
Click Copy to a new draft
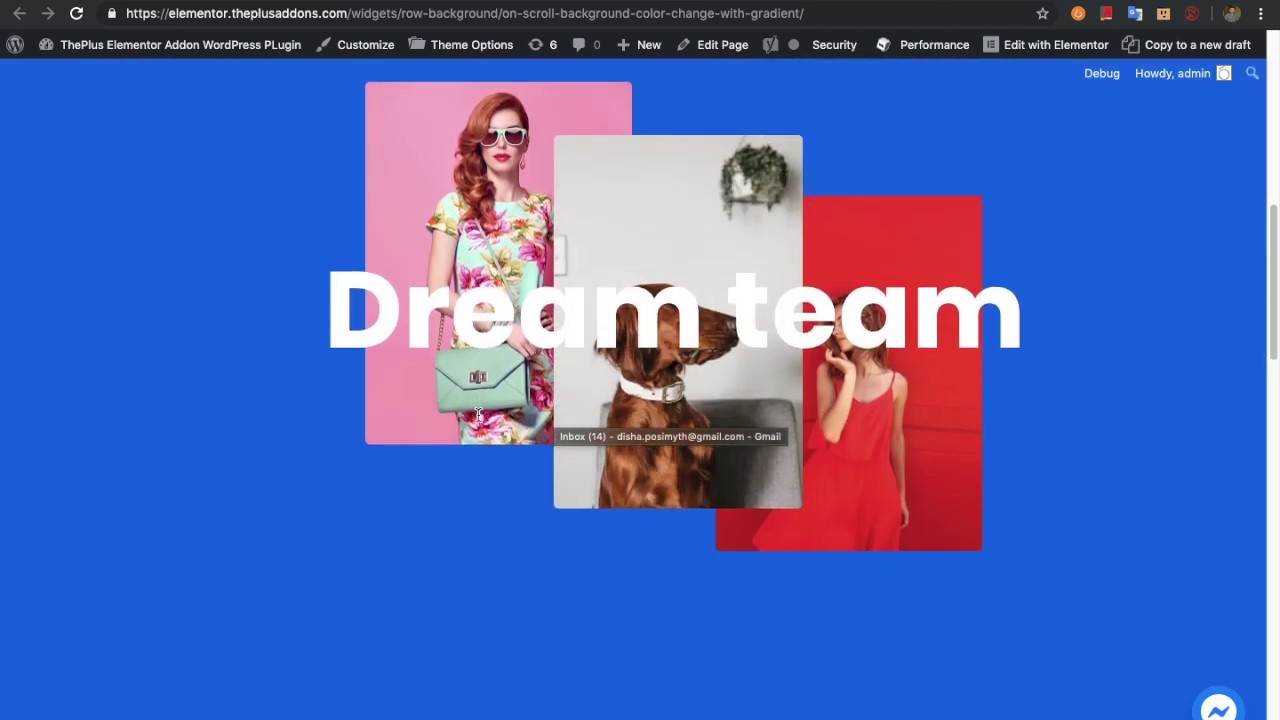tap(1186, 45)
